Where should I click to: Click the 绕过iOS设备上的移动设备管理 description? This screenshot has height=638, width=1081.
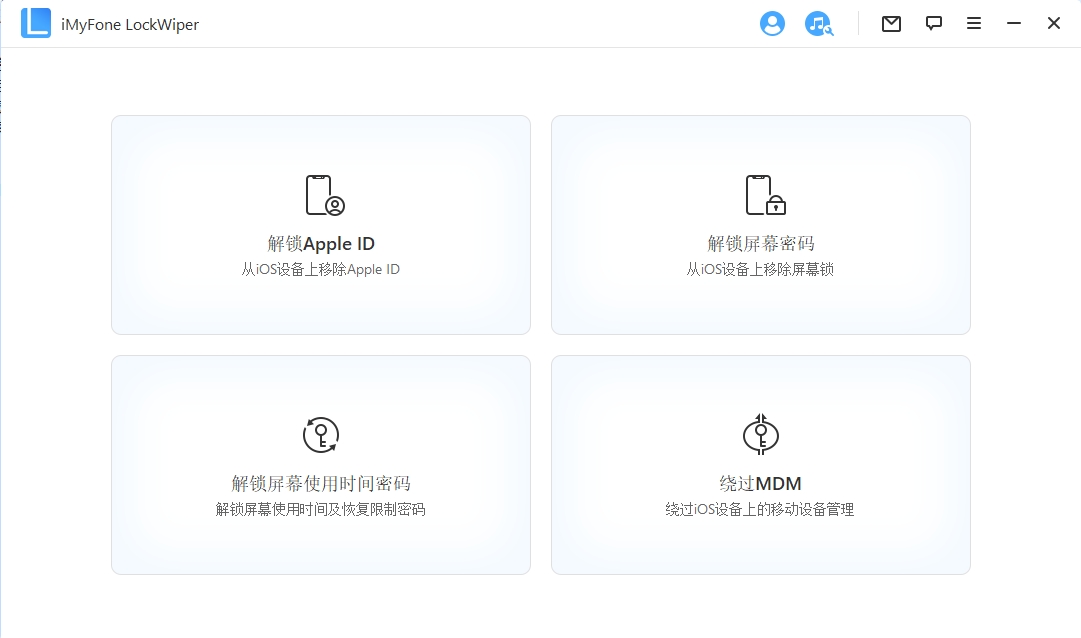[x=760, y=509]
